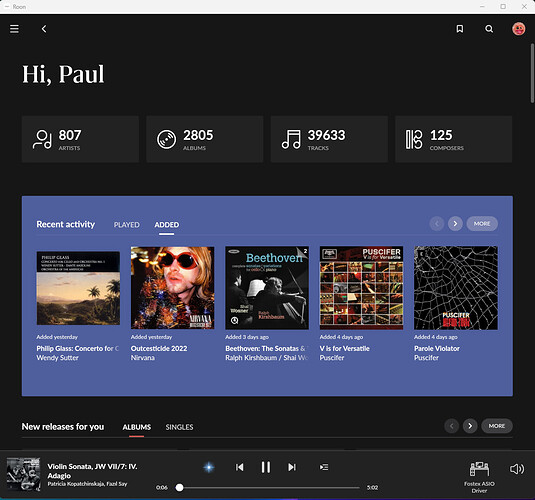Switch New releases to Singles tab

tap(179, 427)
